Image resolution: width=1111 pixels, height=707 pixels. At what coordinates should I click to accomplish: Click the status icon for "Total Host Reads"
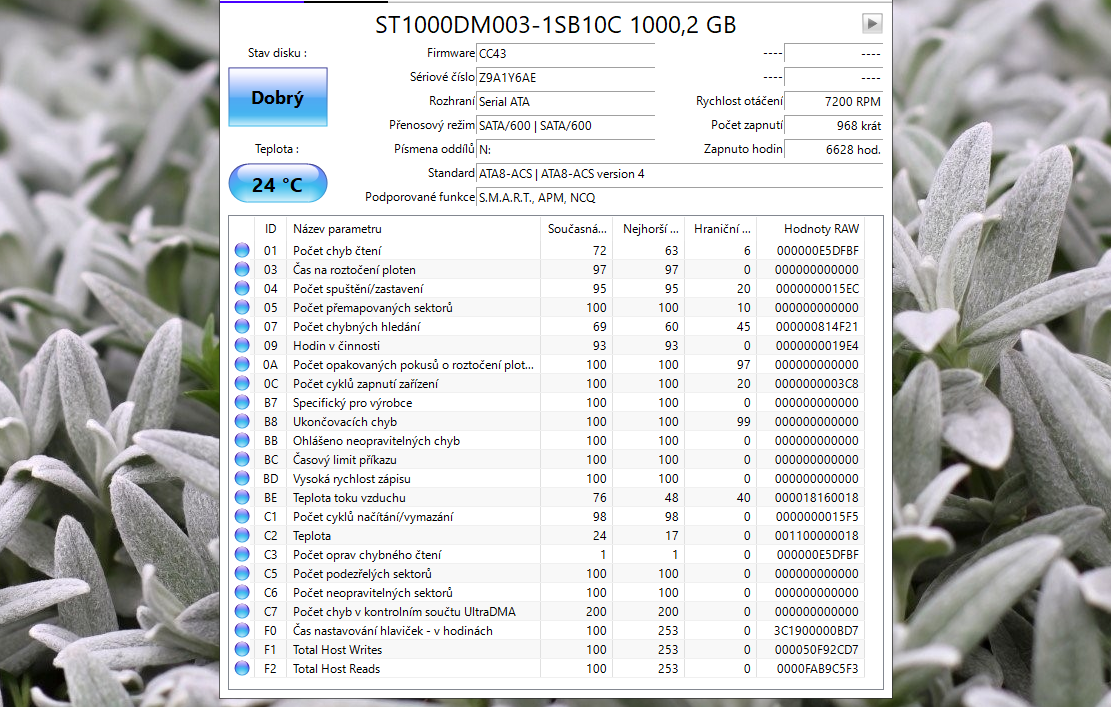(242, 668)
